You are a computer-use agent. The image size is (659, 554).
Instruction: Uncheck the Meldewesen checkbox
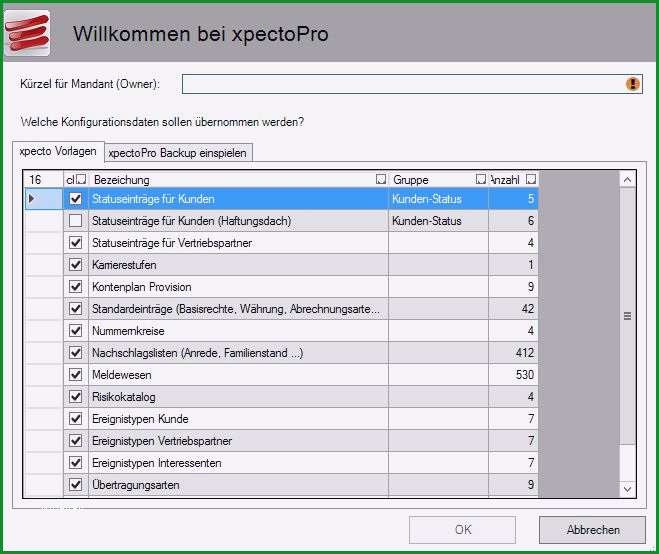pyautogui.click(x=76, y=375)
